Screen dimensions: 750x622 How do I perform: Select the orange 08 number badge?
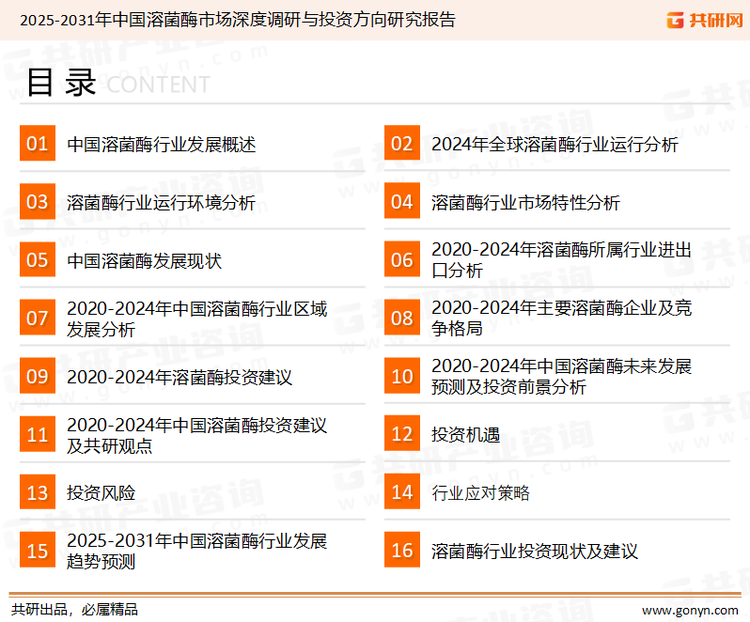402,318
